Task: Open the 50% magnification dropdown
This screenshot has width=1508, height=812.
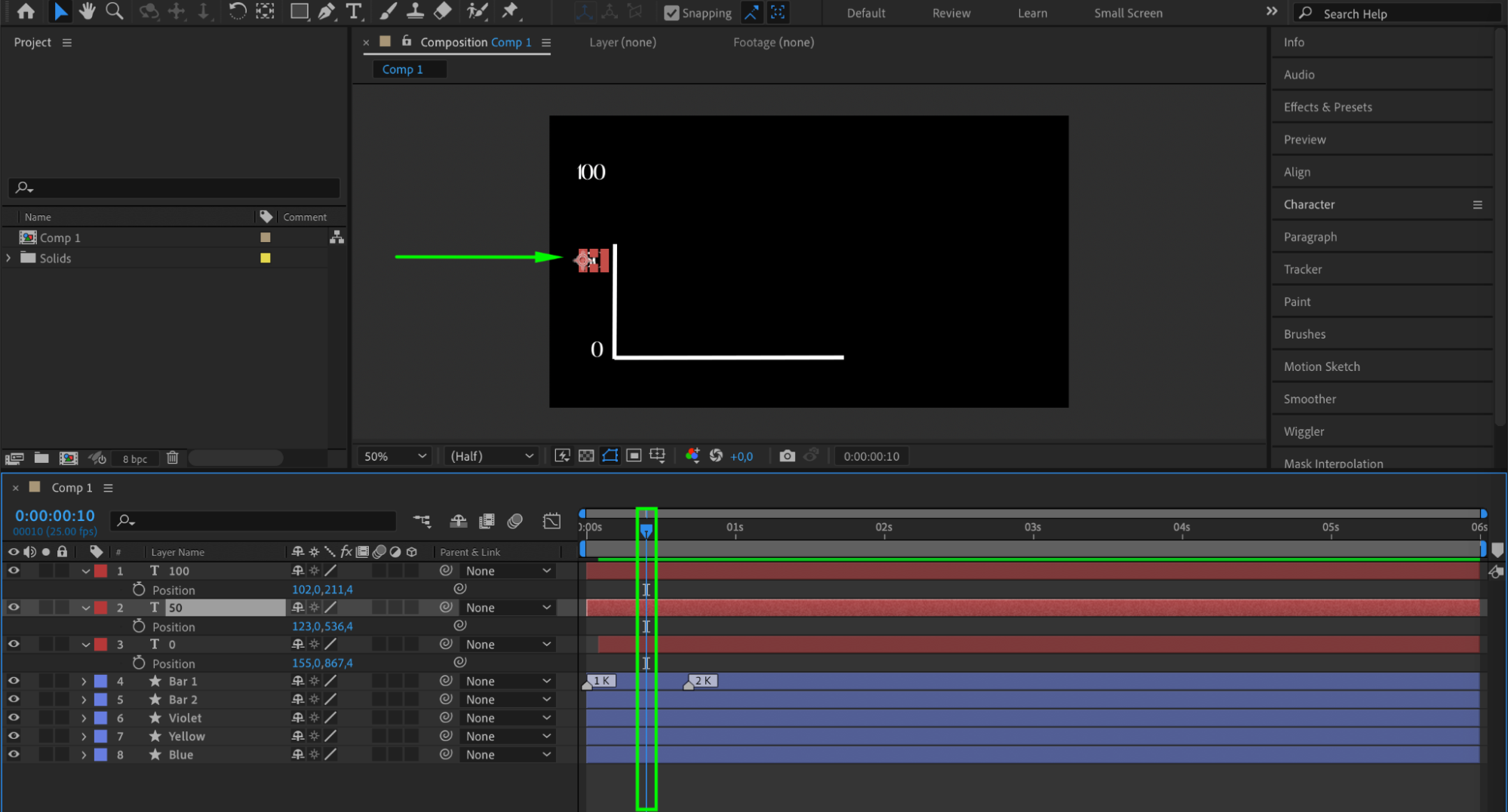Action: (395, 456)
